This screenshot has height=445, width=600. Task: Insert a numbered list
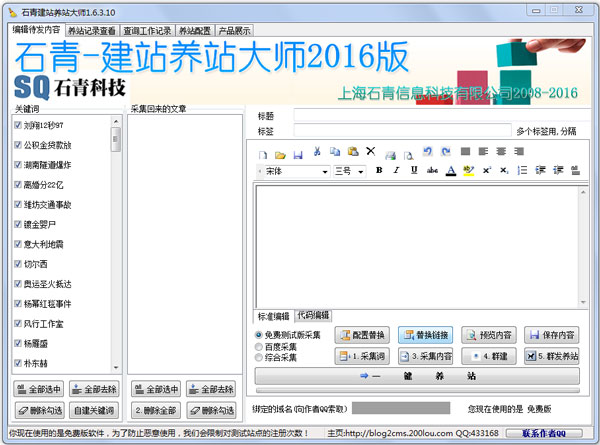522,170
